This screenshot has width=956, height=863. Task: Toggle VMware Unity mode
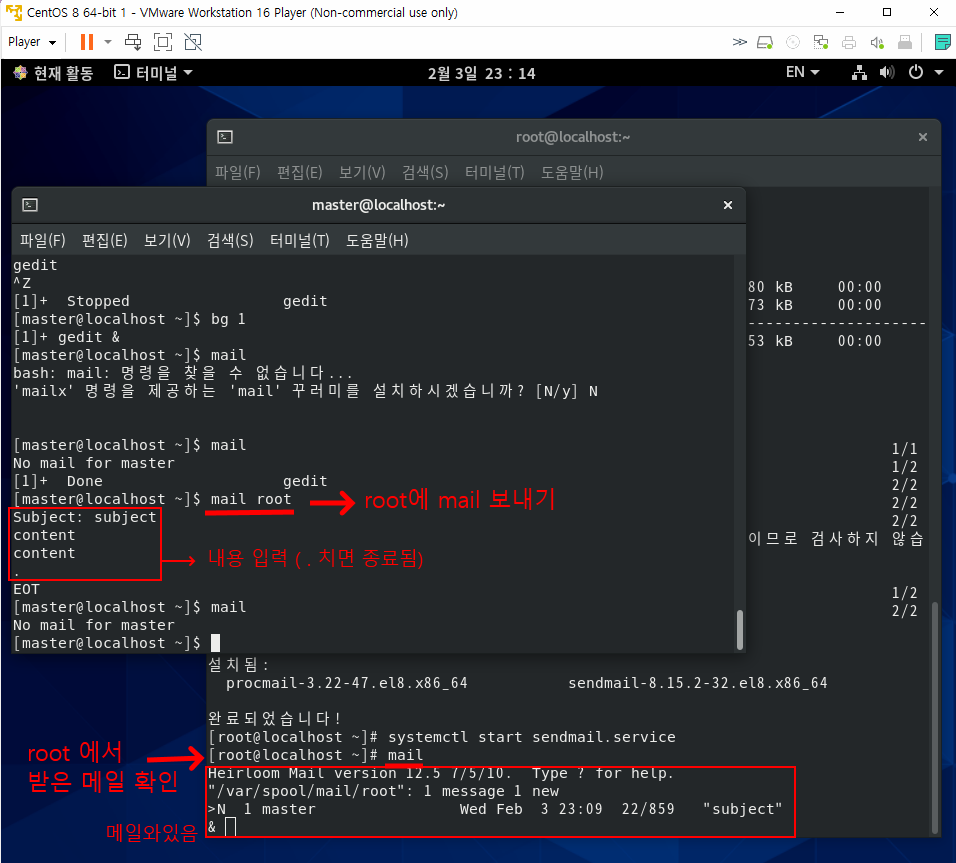(x=193, y=42)
